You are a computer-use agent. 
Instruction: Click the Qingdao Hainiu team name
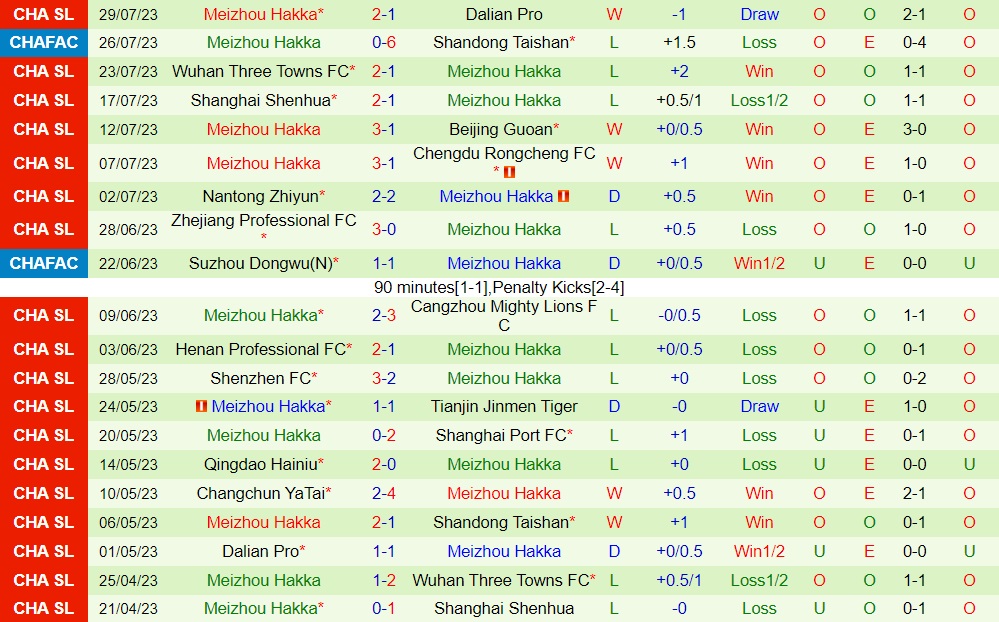(x=261, y=465)
